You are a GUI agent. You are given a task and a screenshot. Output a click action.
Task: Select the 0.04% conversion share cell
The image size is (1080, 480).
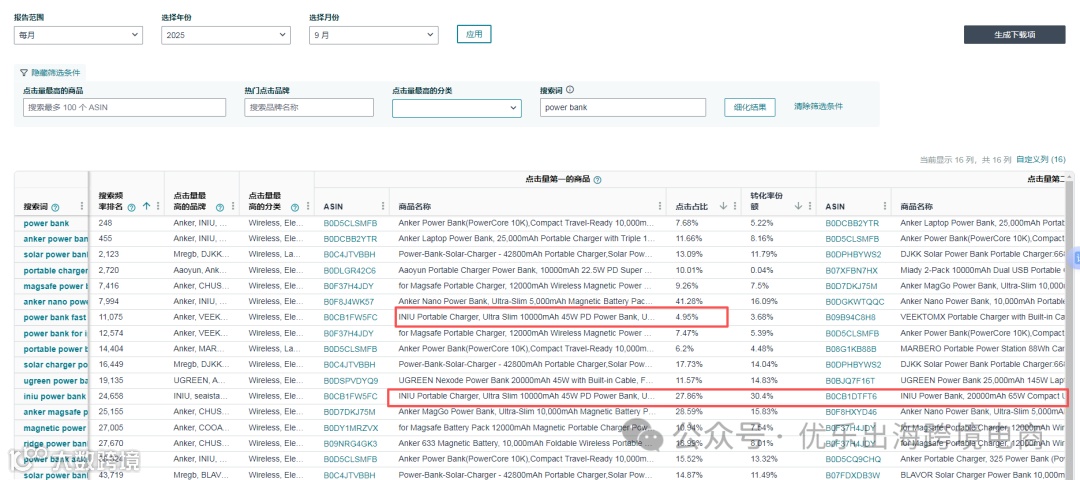point(762,271)
